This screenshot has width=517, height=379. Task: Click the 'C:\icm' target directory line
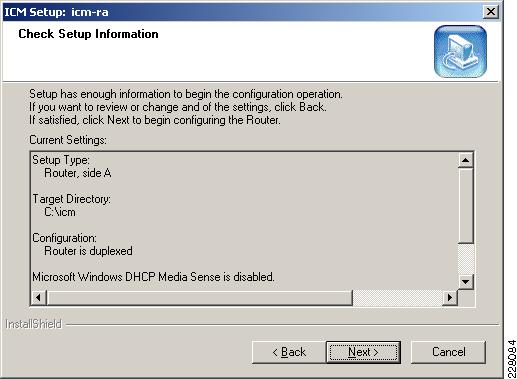(60, 212)
